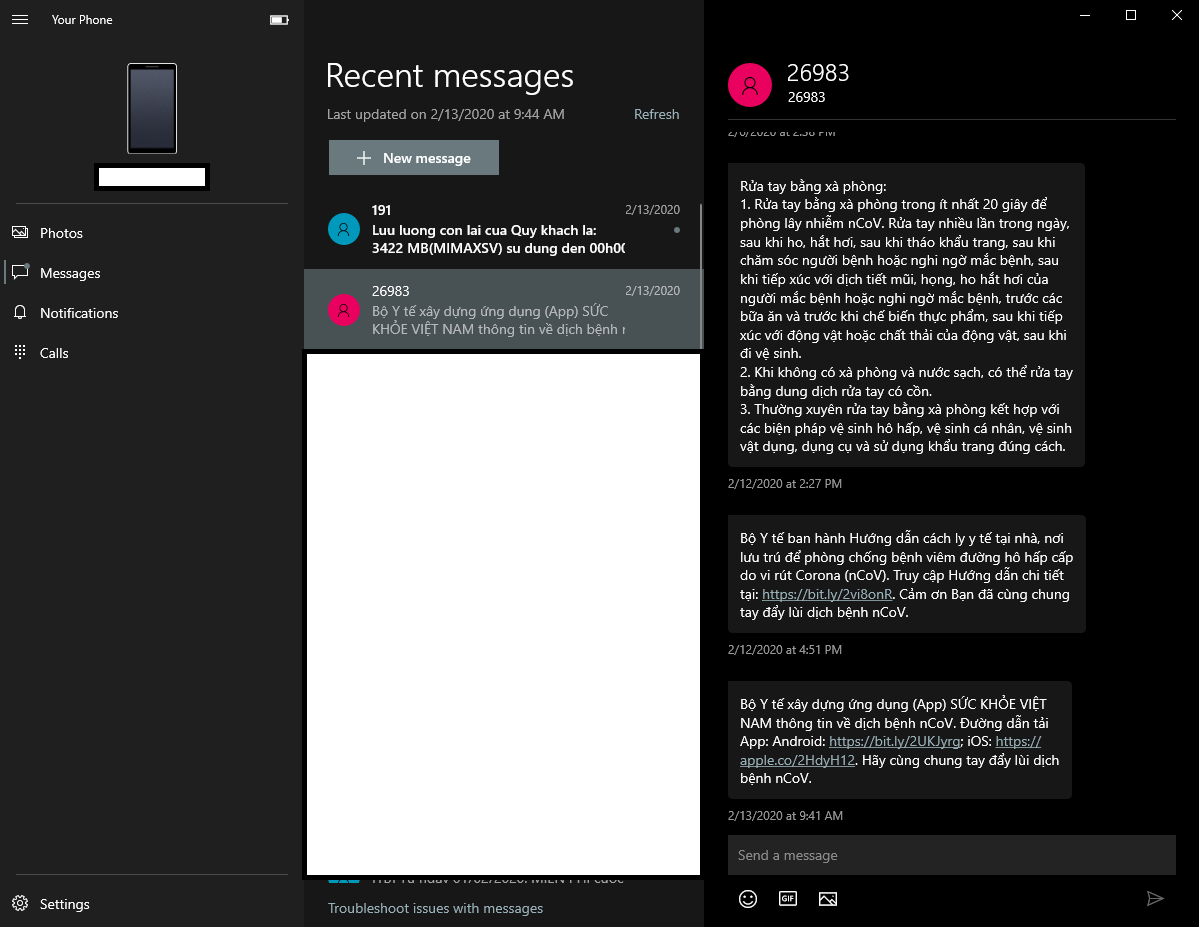
Task: Open the emoji picker
Action: coord(748,899)
